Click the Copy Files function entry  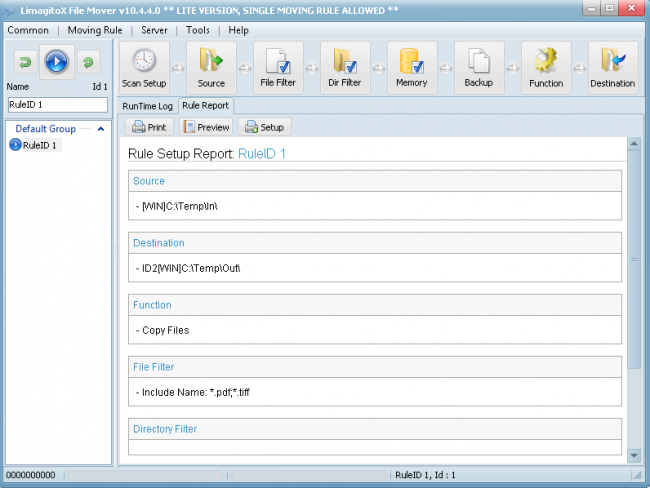pos(165,330)
